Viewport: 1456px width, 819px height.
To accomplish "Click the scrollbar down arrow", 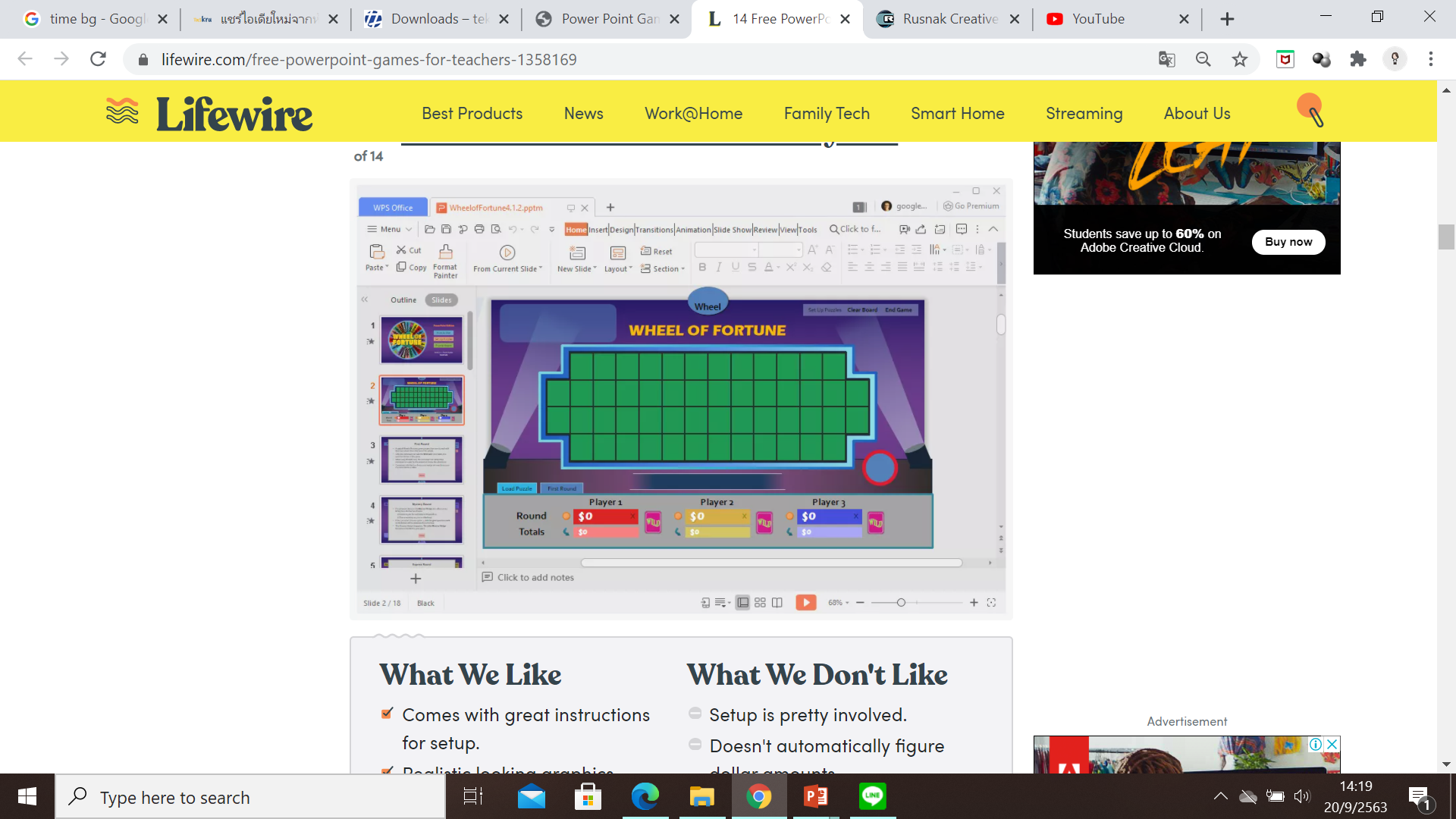I will point(1446,764).
